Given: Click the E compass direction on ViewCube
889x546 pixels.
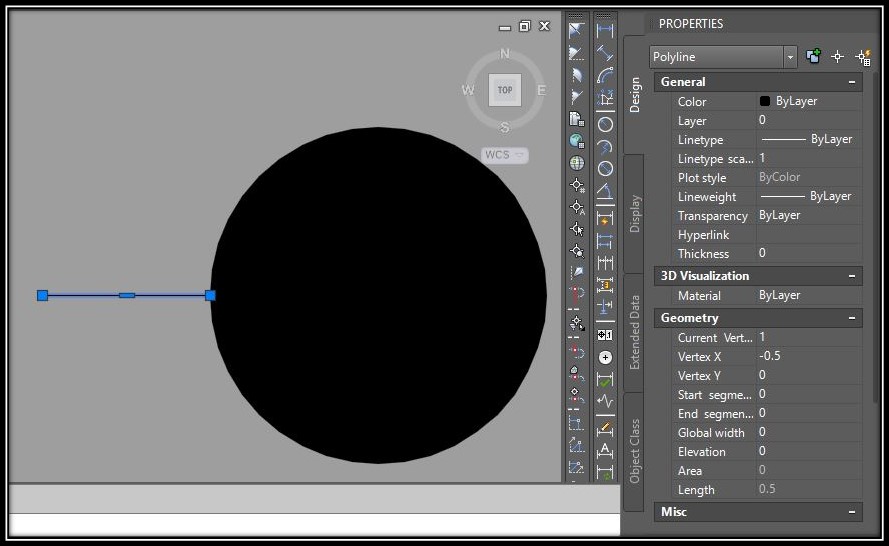Looking at the screenshot, I should tap(541, 90).
